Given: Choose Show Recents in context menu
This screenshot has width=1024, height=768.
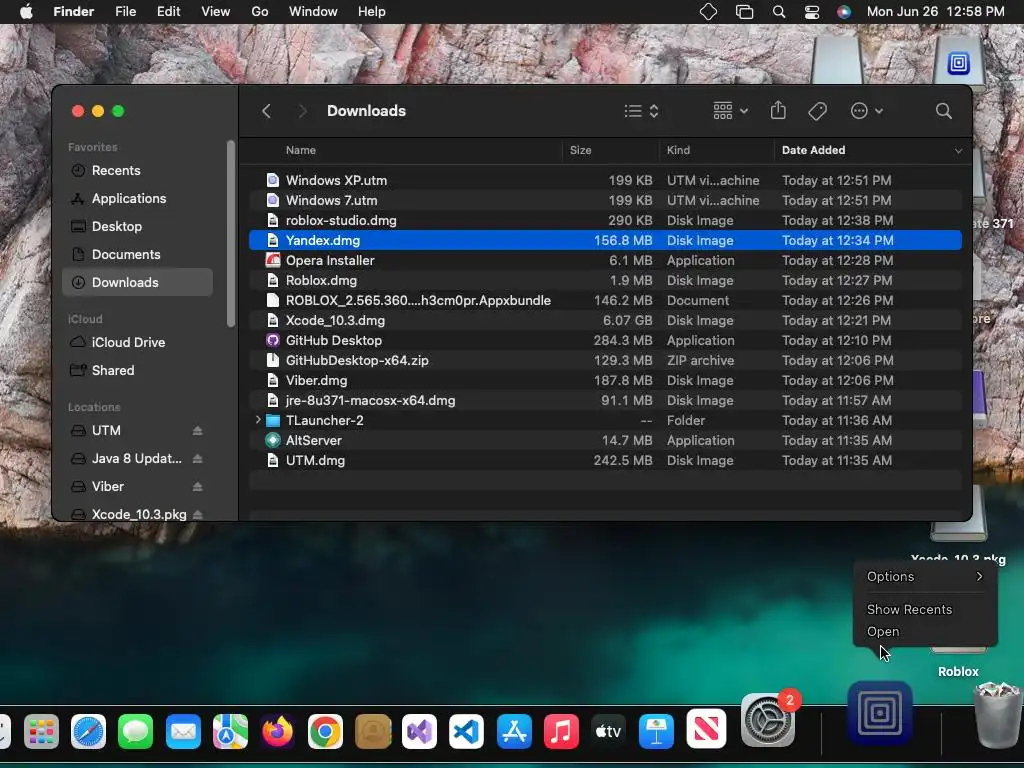Looking at the screenshot, I should [x=925, y=609].
